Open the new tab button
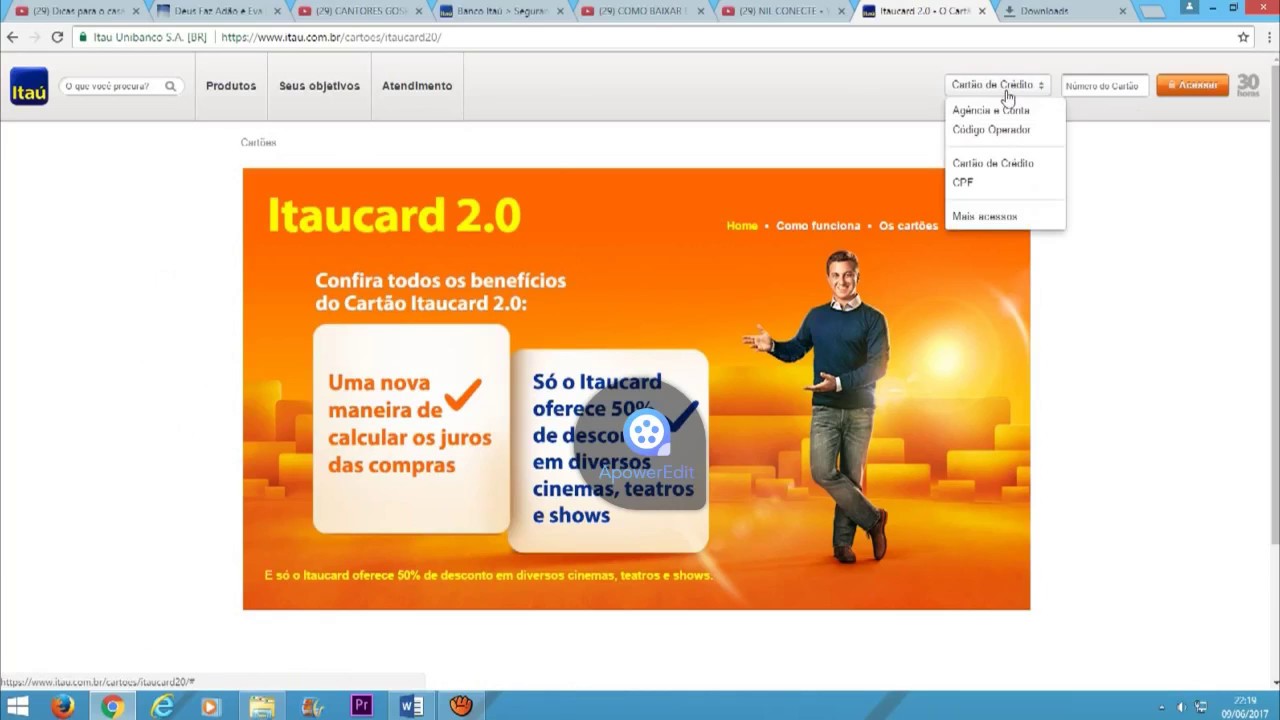Image resolution: width=1280 pixels, height=720 pixels. (x=1152, y=12)
